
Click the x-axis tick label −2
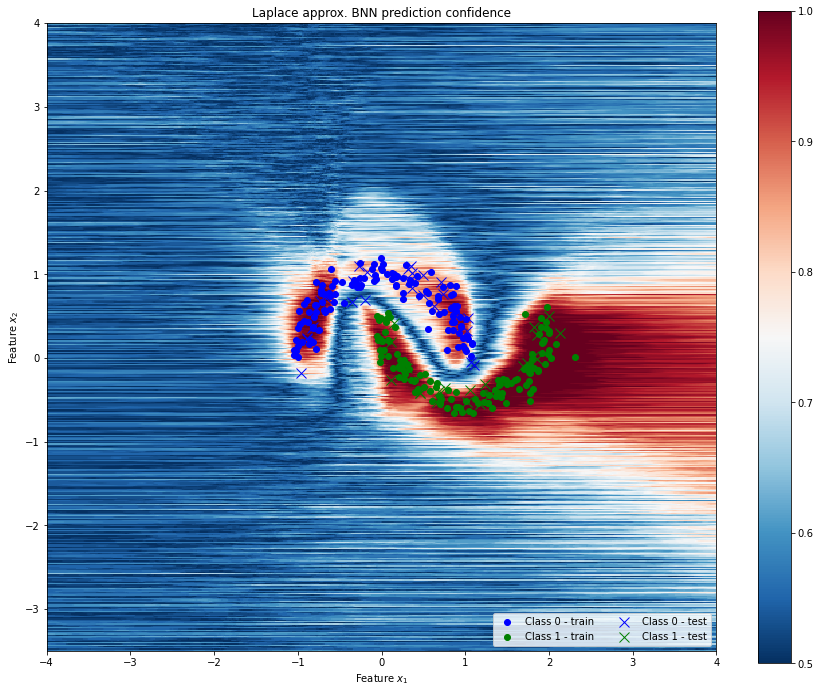tap(214, 662)
